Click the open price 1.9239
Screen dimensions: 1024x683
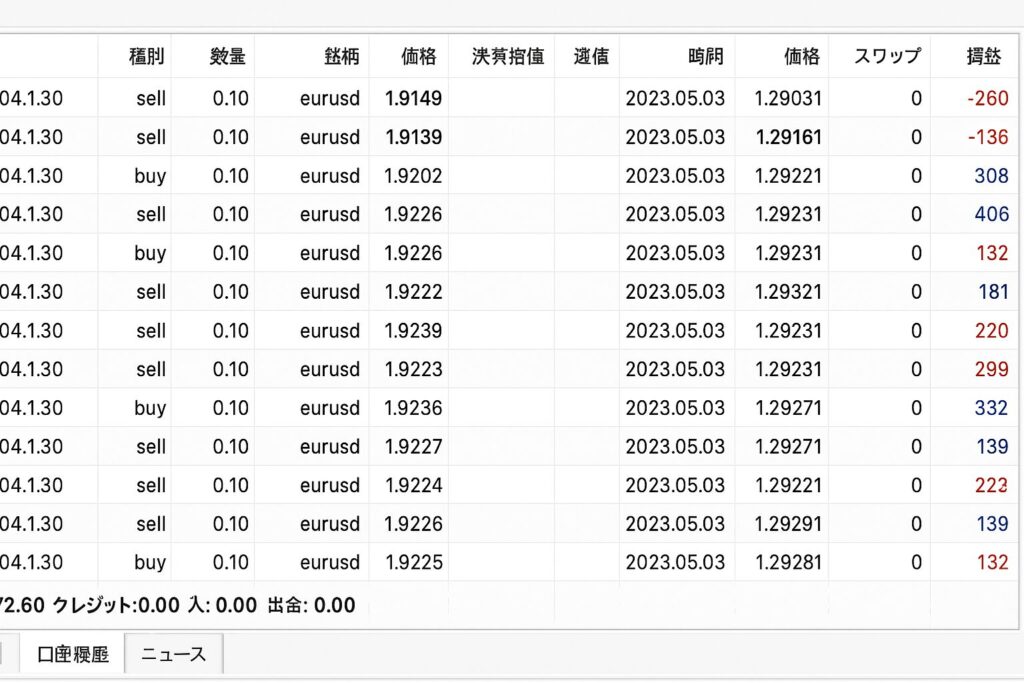tap(413, 331)
